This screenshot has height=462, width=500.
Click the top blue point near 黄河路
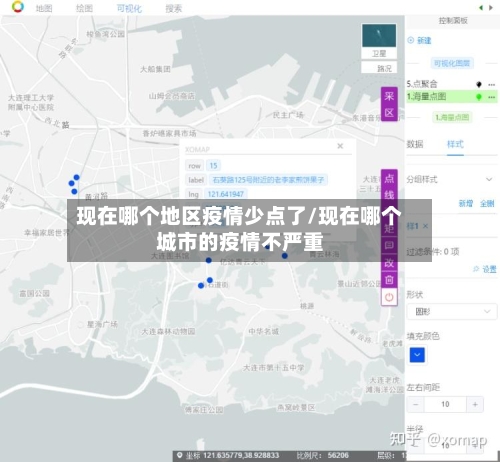coord(77,177)
